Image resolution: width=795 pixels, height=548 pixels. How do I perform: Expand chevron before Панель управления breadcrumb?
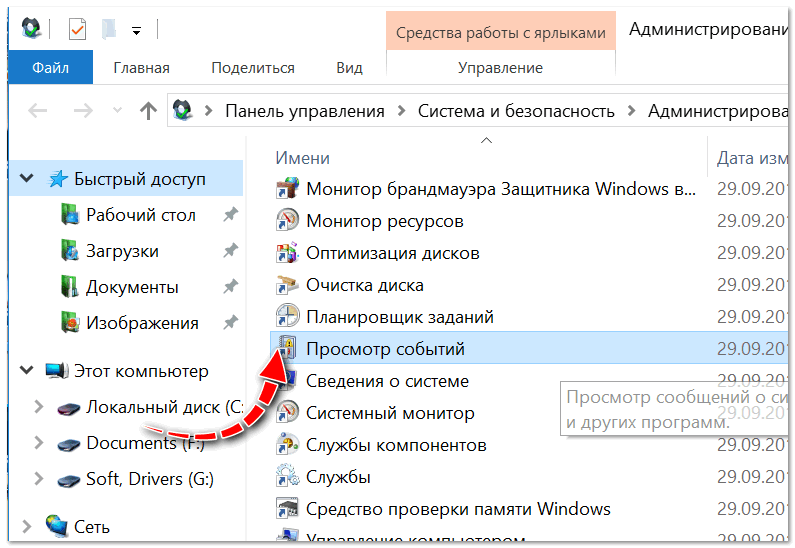click(x=208, y=111)
